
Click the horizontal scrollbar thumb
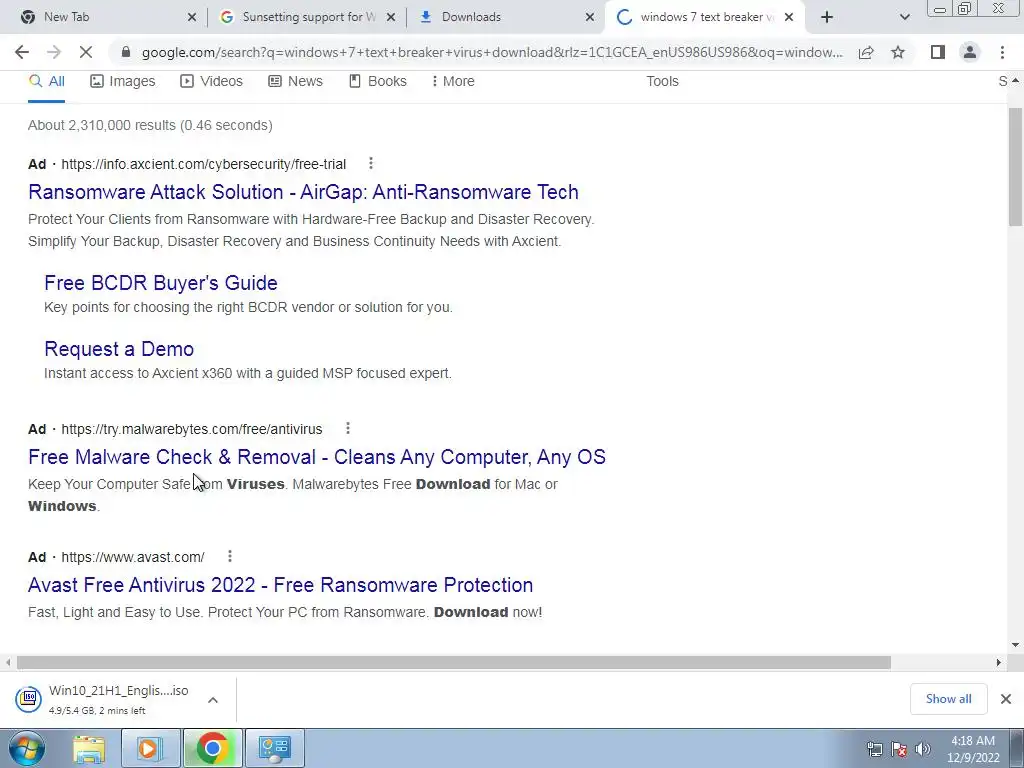coord(454,662)
